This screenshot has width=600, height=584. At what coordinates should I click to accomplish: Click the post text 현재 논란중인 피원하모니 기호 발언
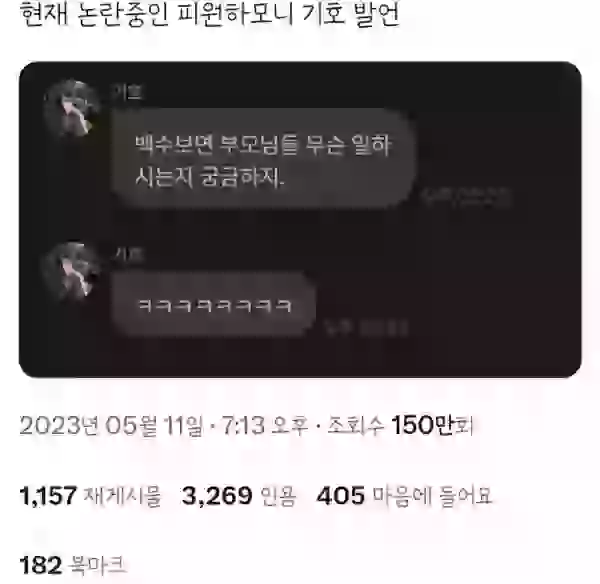tap(210, 14)
